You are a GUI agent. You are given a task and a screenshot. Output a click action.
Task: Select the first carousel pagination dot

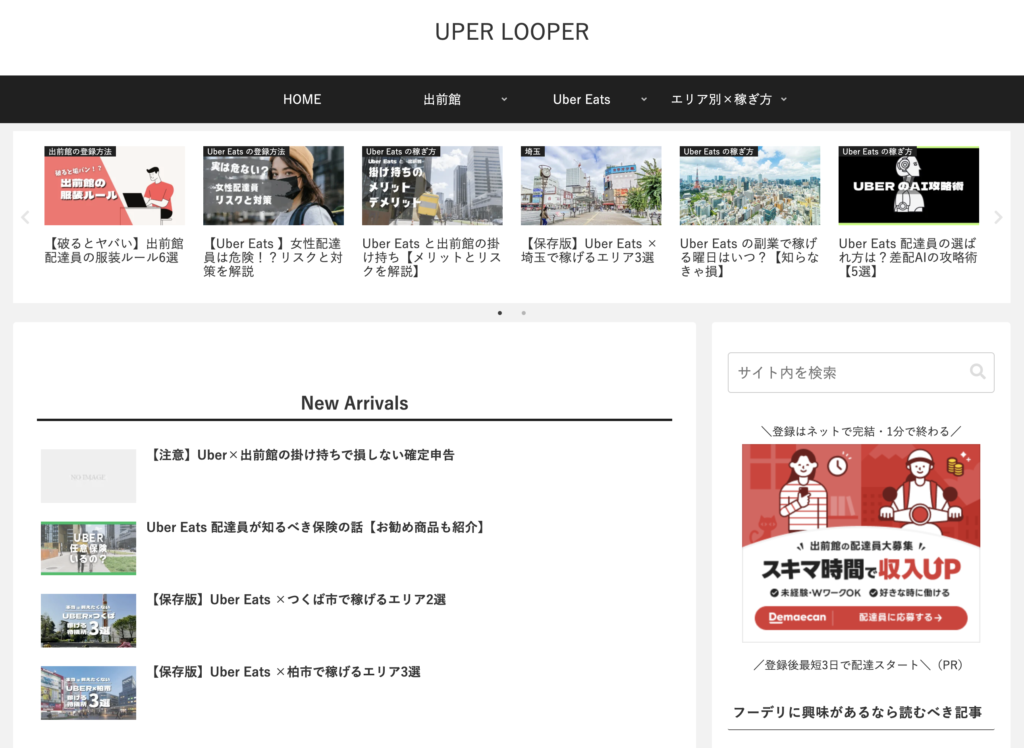point(500,313)
